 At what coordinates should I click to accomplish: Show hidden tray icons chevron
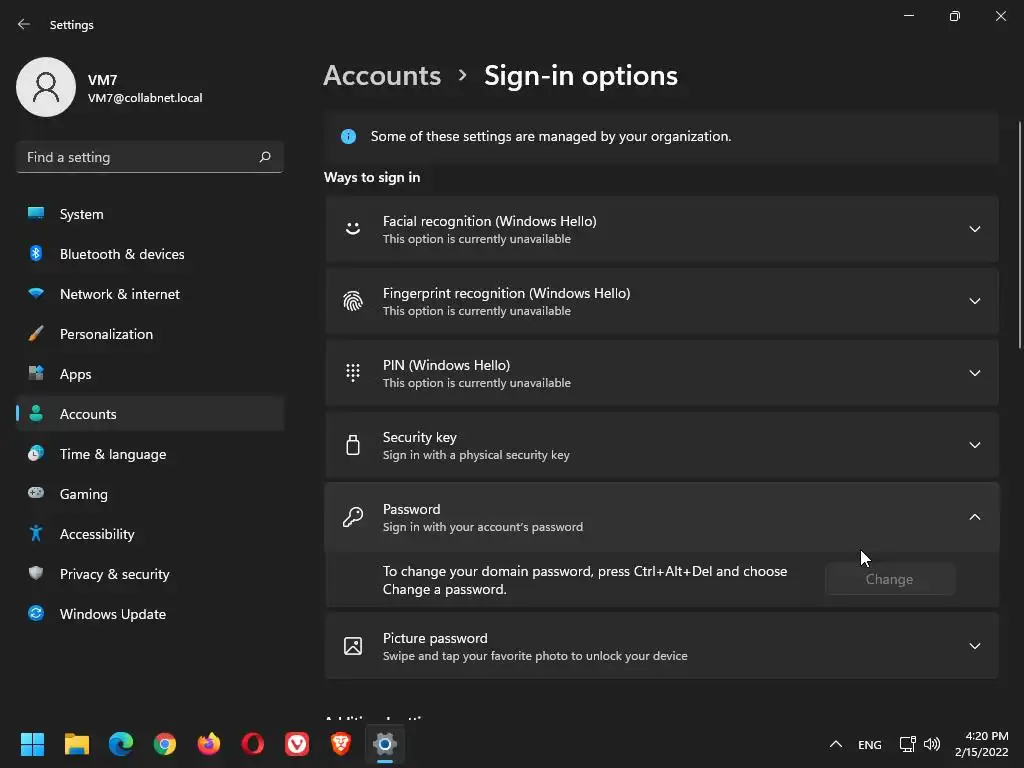point(835,744)
